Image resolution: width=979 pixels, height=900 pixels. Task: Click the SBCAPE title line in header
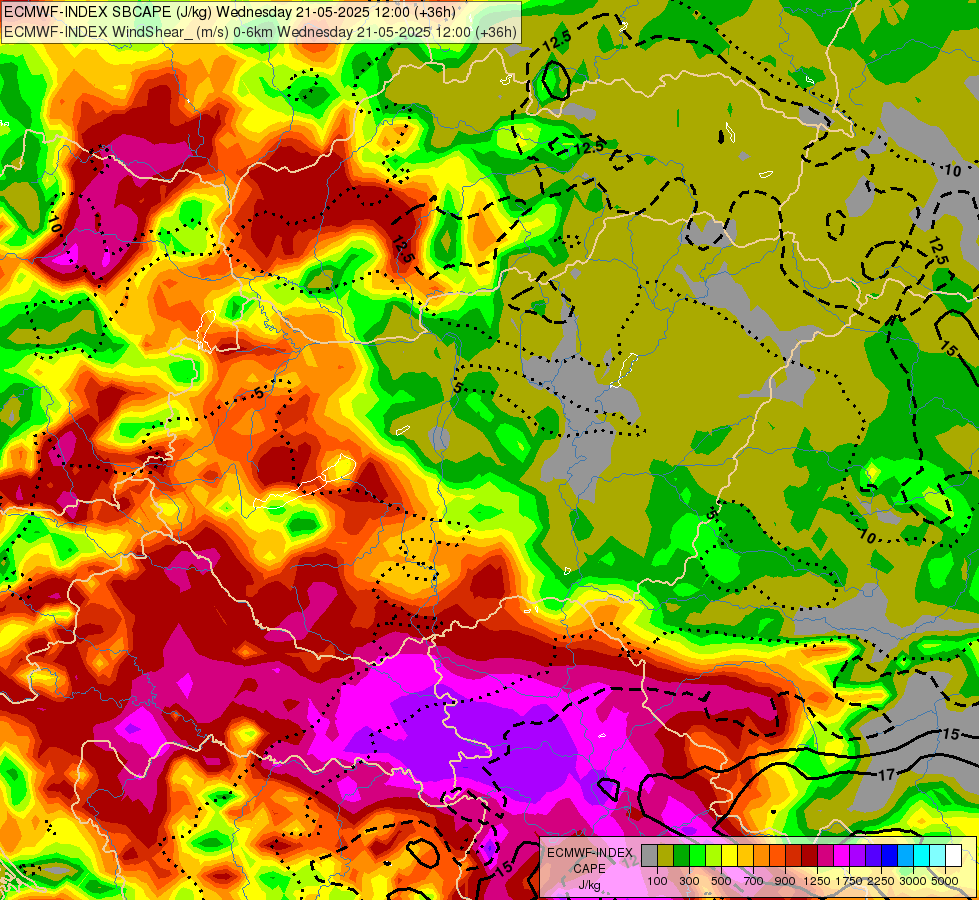pyautogui.click(x=230, y=12)
